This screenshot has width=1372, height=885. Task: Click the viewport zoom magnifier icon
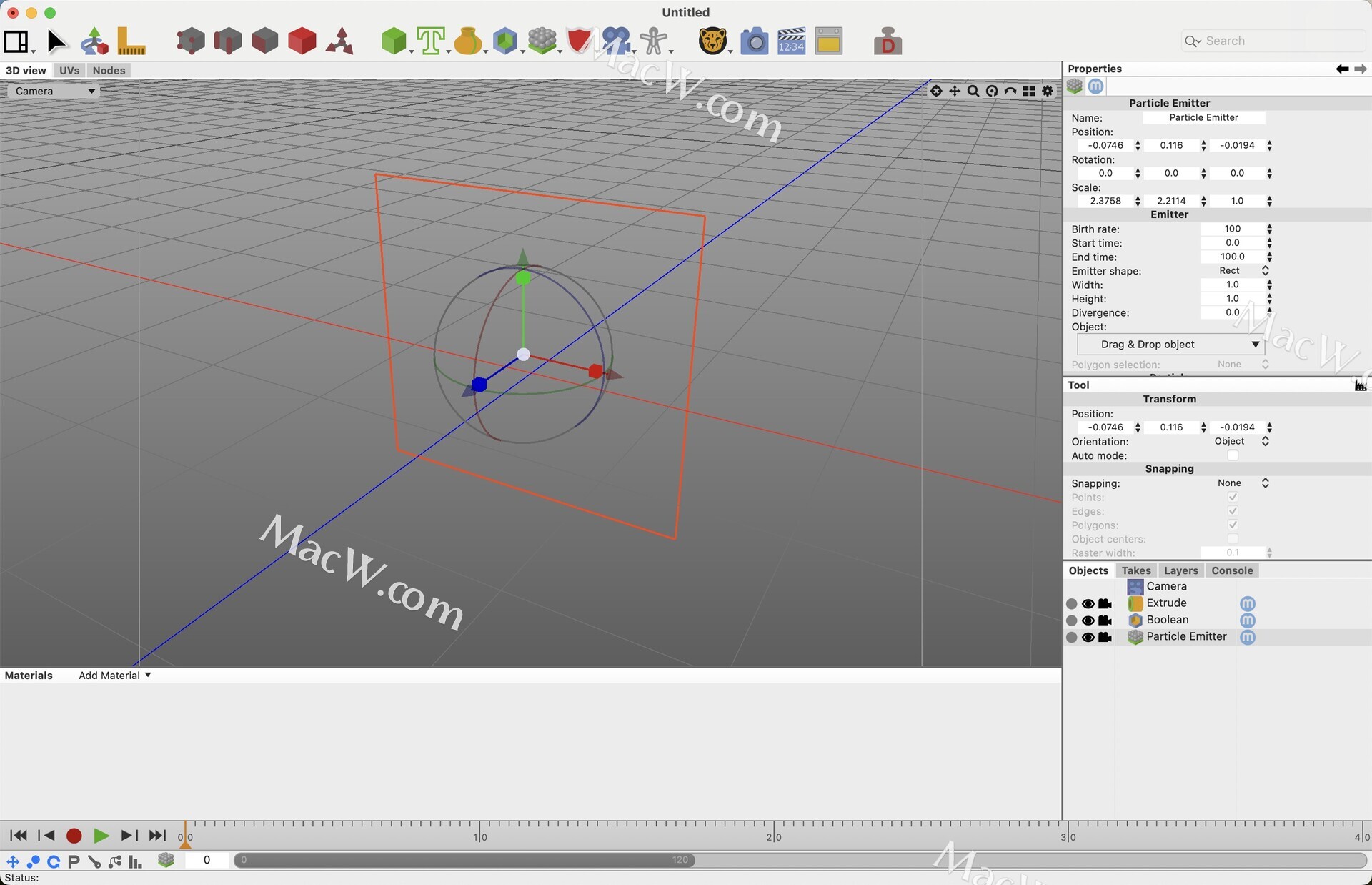973,91
